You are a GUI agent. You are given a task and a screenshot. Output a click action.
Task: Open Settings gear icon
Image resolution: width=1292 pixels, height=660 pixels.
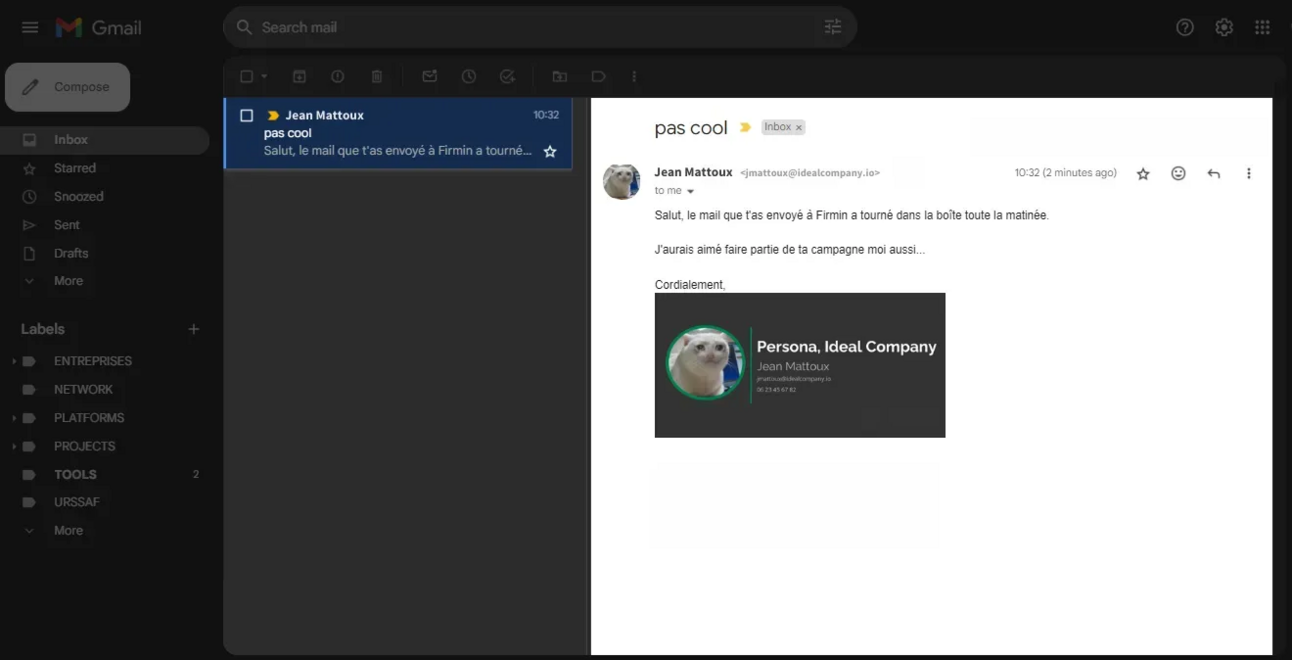(x=1224, y=27)
